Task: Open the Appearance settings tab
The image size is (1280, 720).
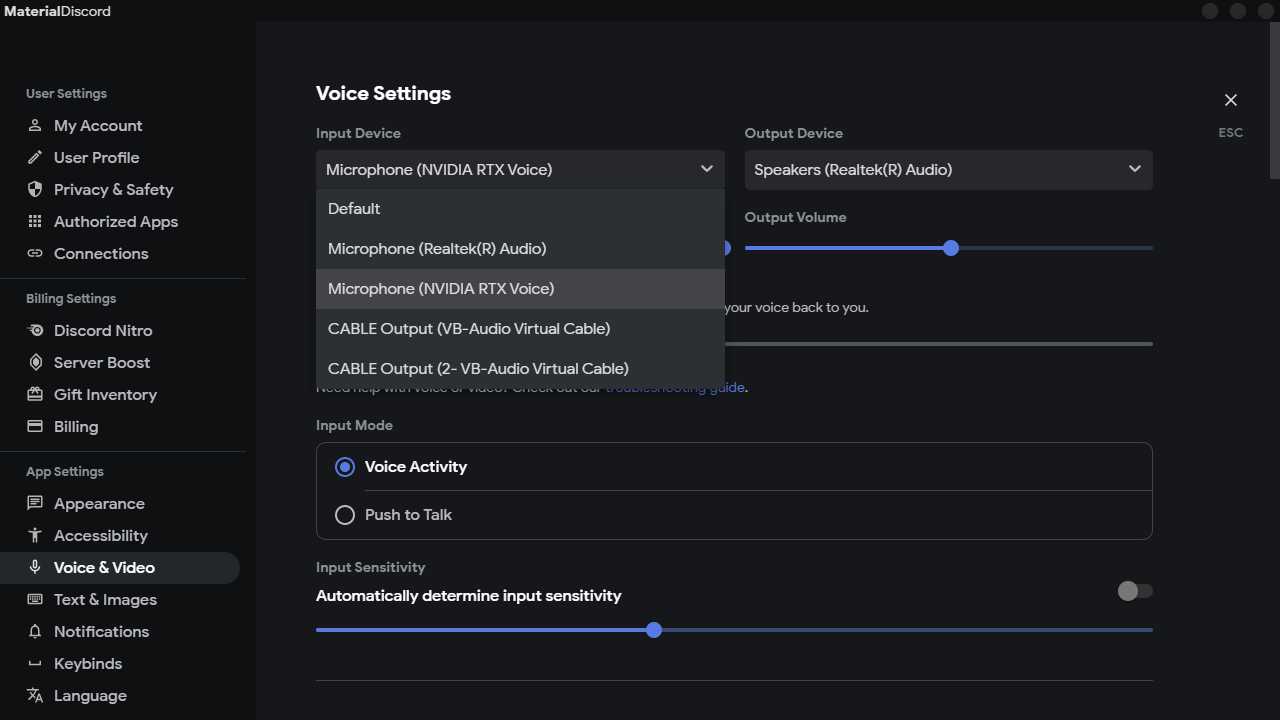Action: coord(99,504)
